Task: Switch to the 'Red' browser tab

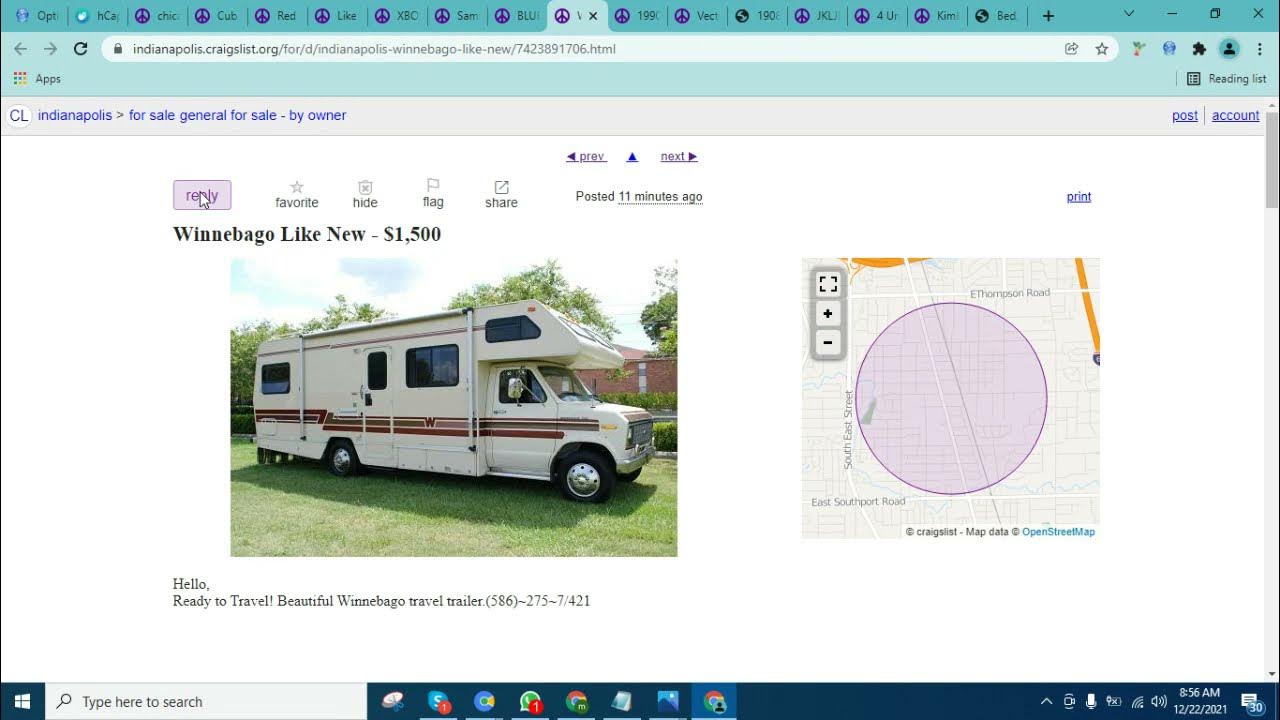Action: pos(277,16)
